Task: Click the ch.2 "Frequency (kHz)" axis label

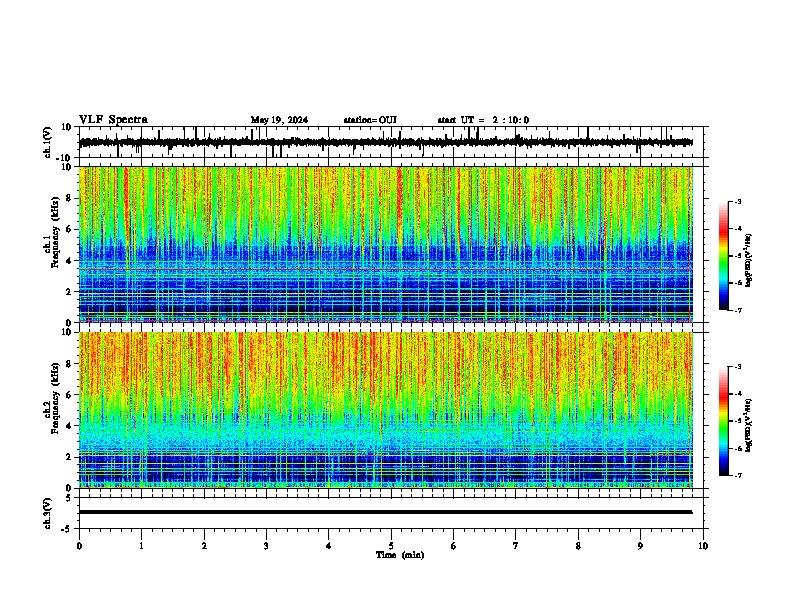Action: click(55, 398)
